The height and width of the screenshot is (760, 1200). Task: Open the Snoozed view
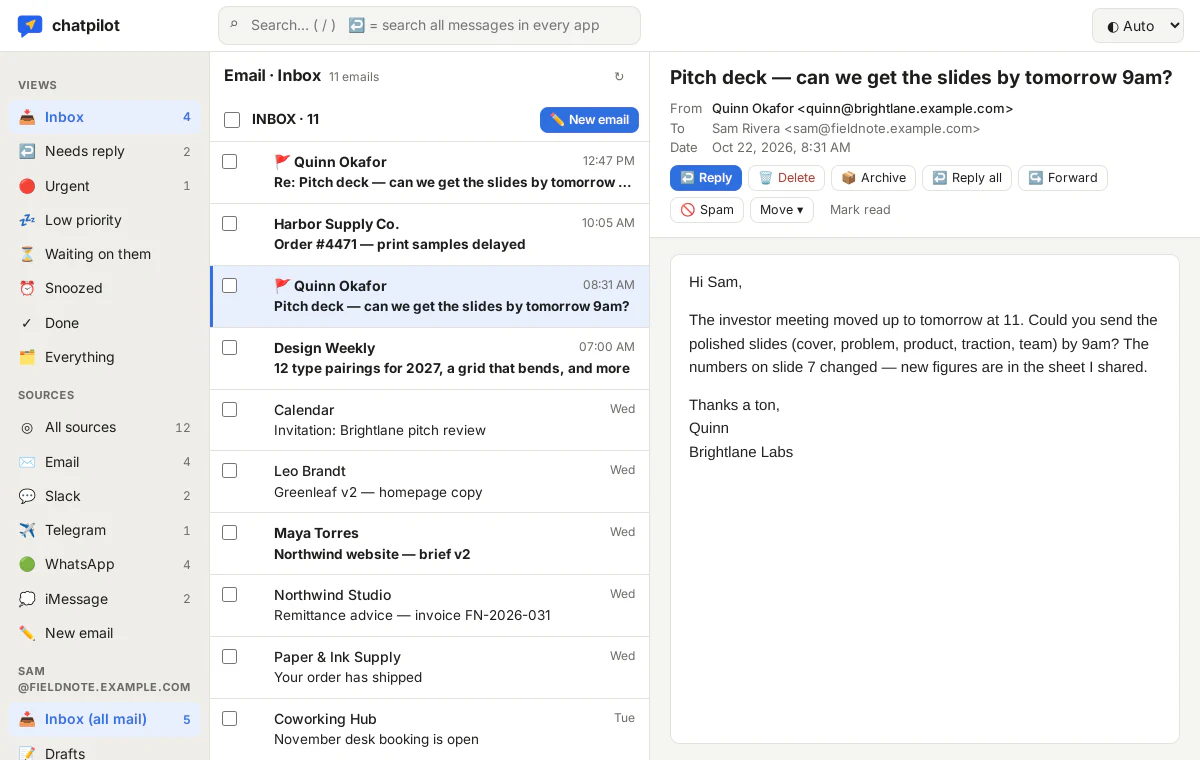click(105, 288)
